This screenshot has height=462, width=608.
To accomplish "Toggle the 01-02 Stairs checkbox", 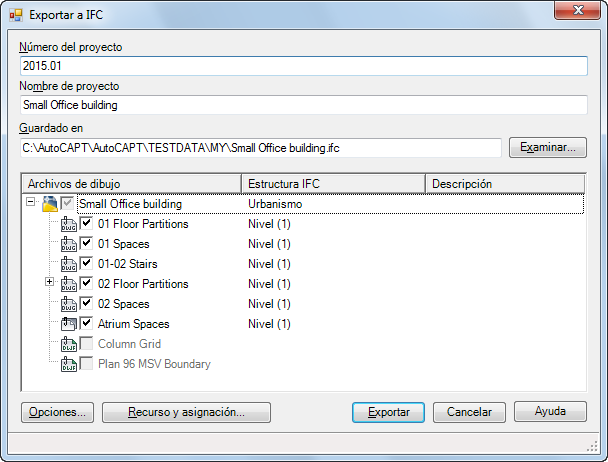I will (x=86, y=264).
